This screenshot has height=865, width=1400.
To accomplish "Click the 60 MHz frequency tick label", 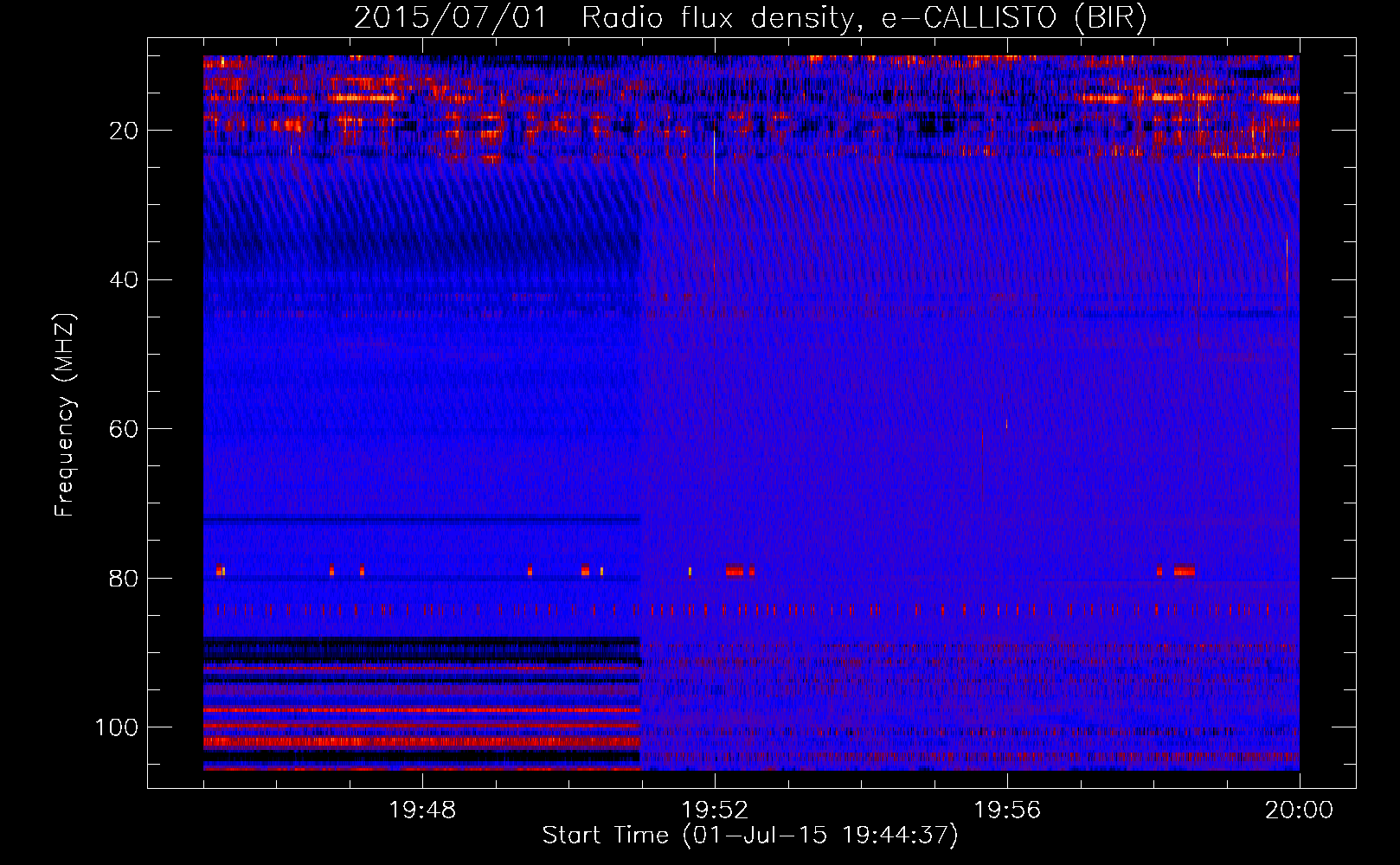I will [x=125, y=429].
